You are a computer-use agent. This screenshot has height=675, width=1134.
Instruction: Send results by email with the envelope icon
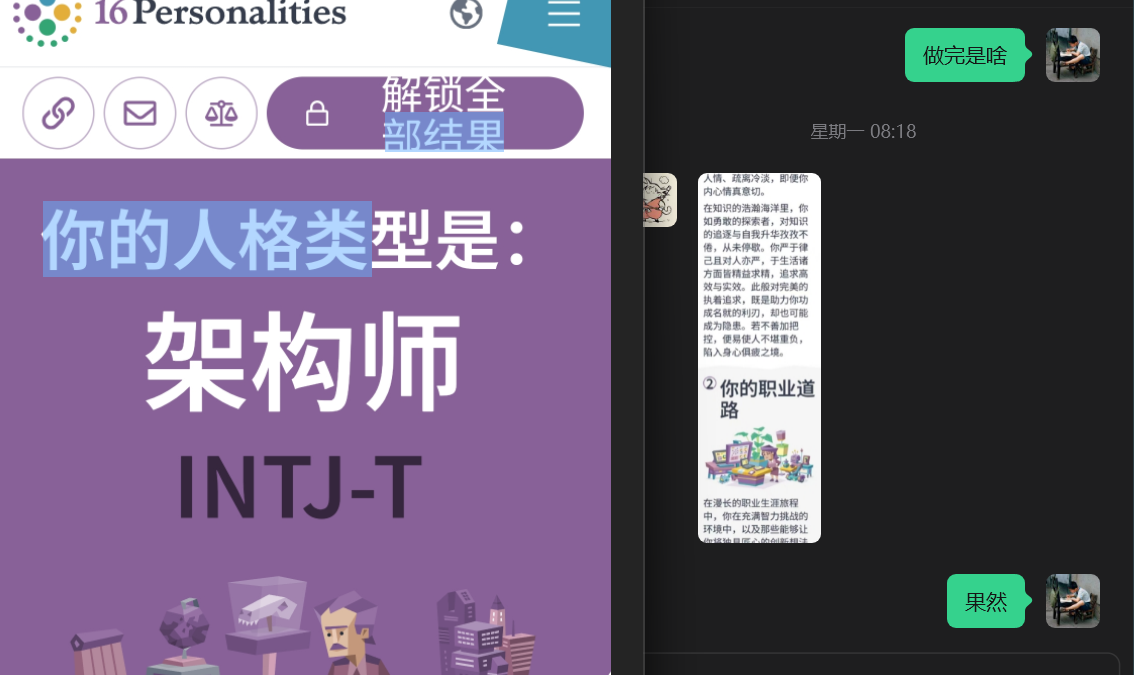[140, 113]
